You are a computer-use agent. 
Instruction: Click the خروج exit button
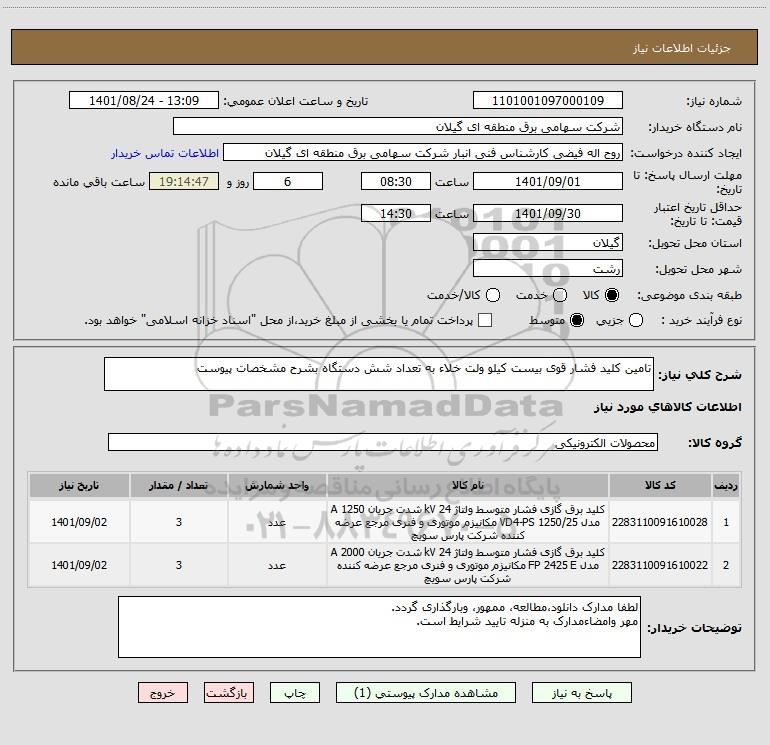tap(163, 692)
